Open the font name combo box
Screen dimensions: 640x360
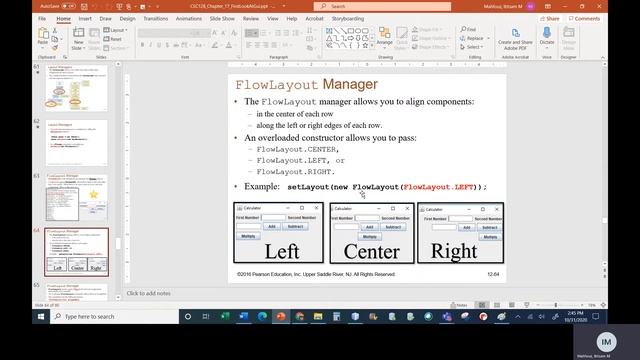coord(164,33)
